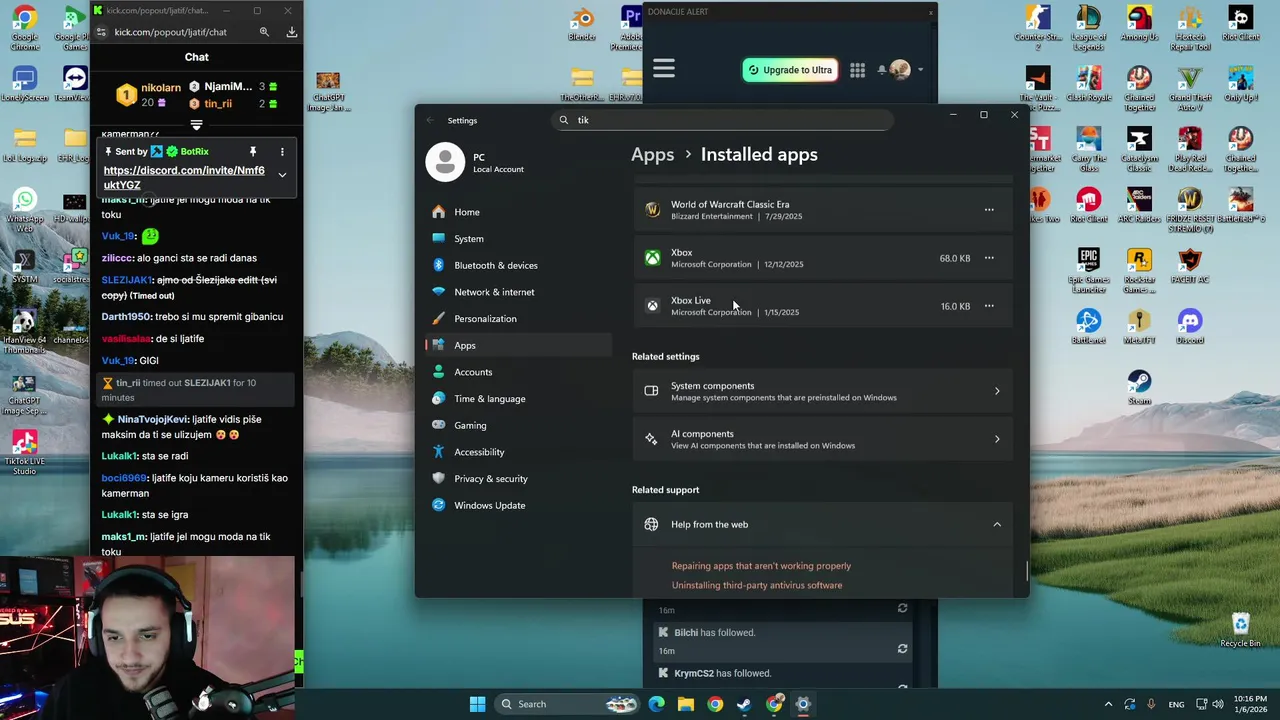Select the FACEIT AC desktop icon
Image resolution: width=1280 pixels, height=720 pixels.
(x=1189, y=266)
